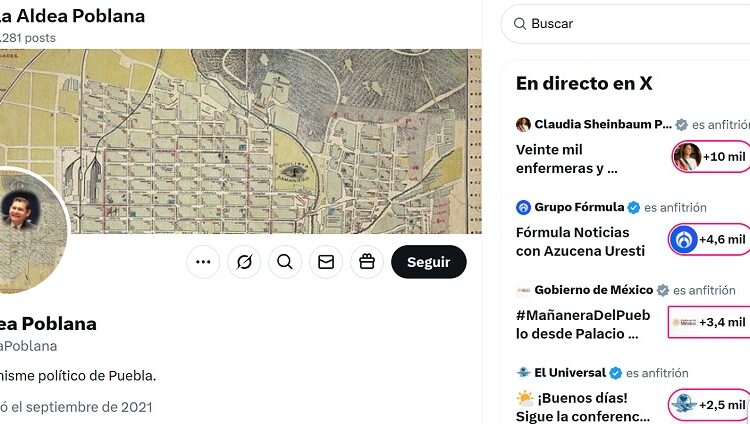Open '¡Buenos días! Sigue la conferenc...' broadcast
The width and height of the screenshot is (750, 424).
(583, 407)
